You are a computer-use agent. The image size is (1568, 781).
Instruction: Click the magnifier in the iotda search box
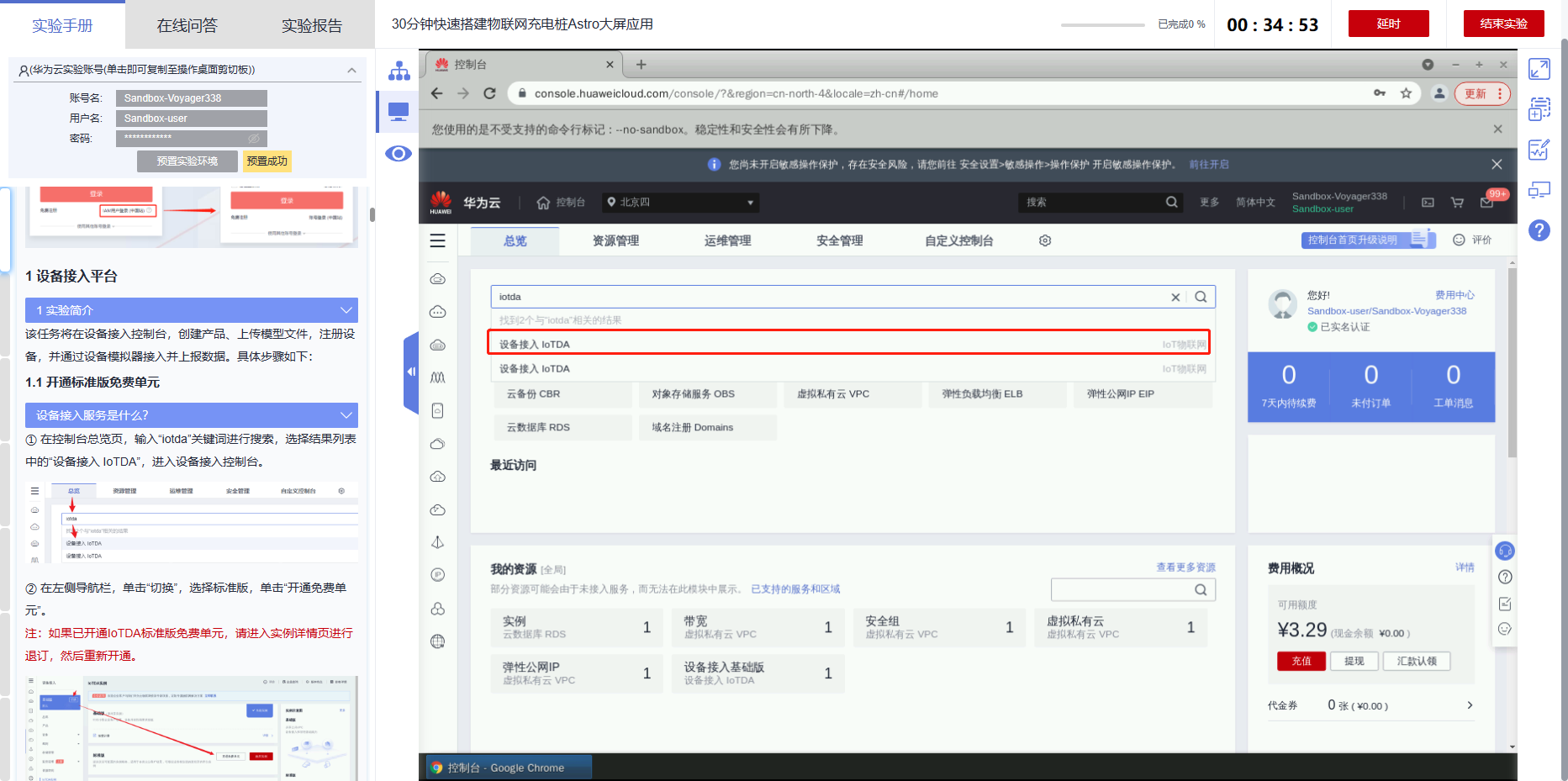[1201, 297]
